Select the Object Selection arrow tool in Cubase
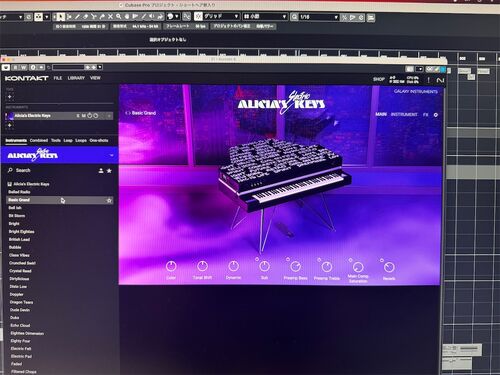 click(60, 16)
